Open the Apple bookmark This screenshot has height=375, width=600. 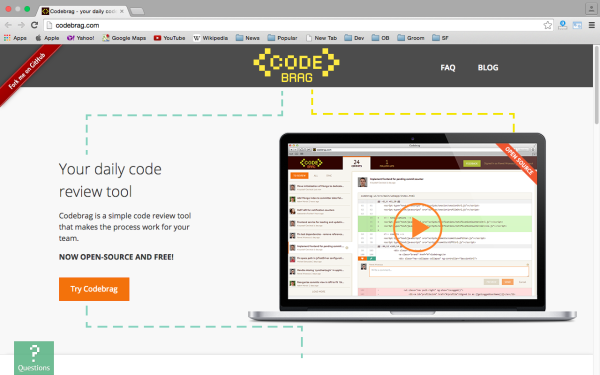coord(47,38)
